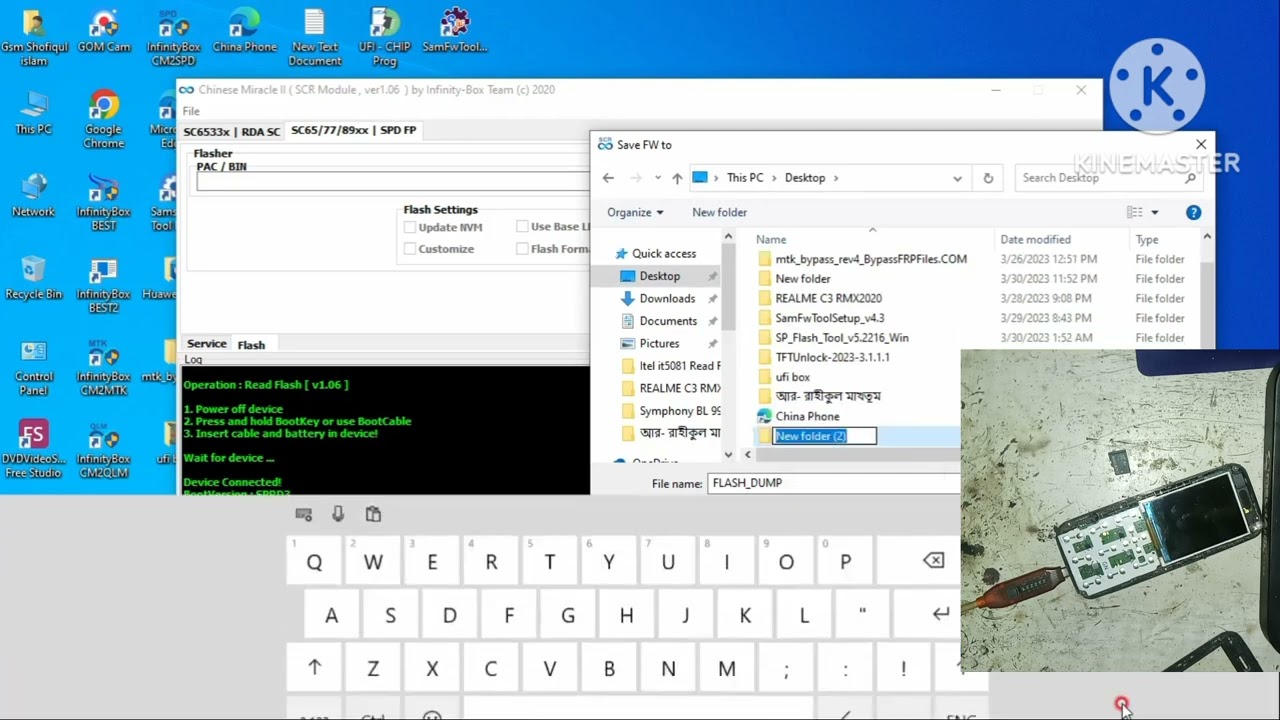Open the clipboard icon on touch keyboard
The width and height of the screenshot is (1280, 720).
pos(373,514)
